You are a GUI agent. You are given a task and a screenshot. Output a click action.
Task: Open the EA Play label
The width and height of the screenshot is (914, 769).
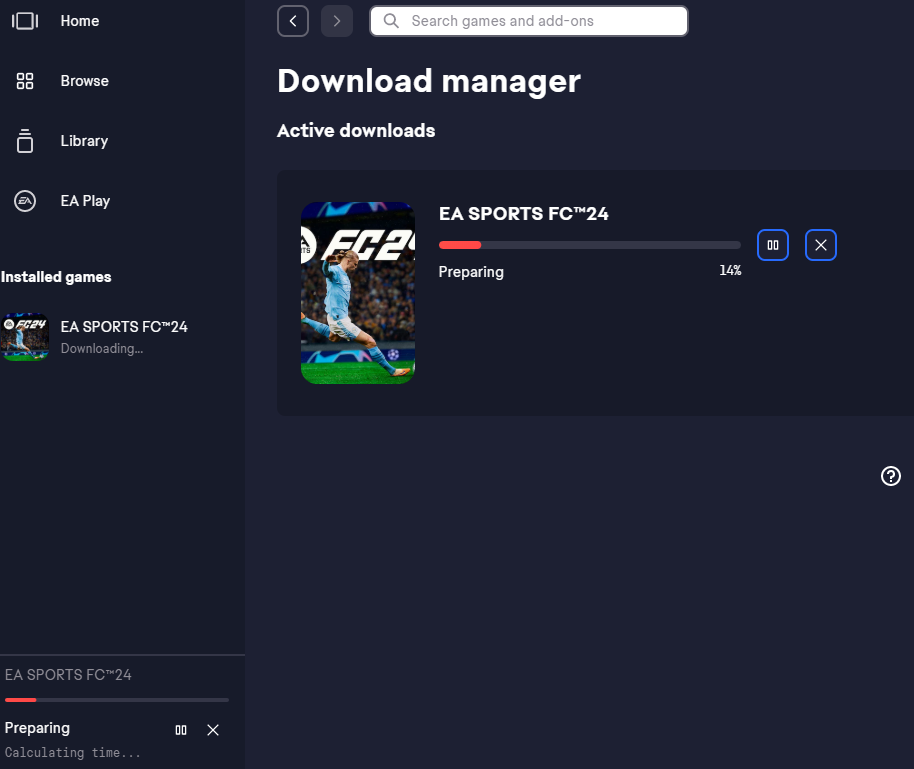coord(85,201)
